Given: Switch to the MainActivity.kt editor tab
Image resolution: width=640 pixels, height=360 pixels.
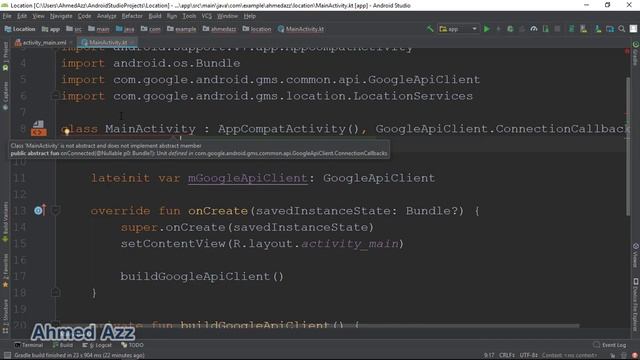Looking at the screenshot, I should pyautogui.click(x=108, y=42).
